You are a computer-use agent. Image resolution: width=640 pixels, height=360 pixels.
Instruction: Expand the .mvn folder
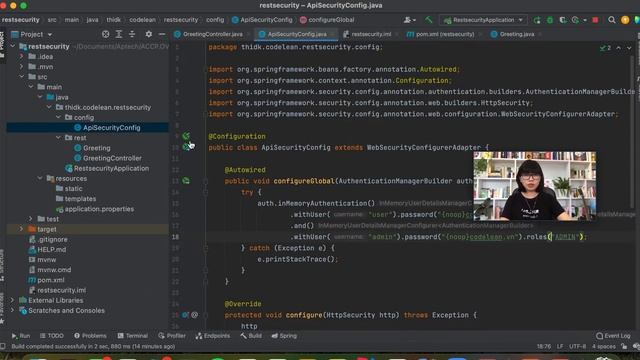click(22, 67)
